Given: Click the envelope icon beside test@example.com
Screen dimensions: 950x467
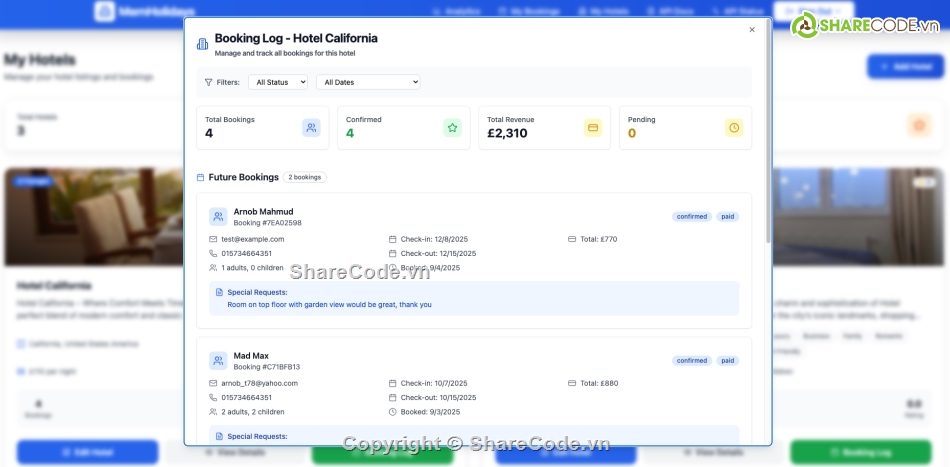Looking at the screenshot, I should click(x=213, y=239).
